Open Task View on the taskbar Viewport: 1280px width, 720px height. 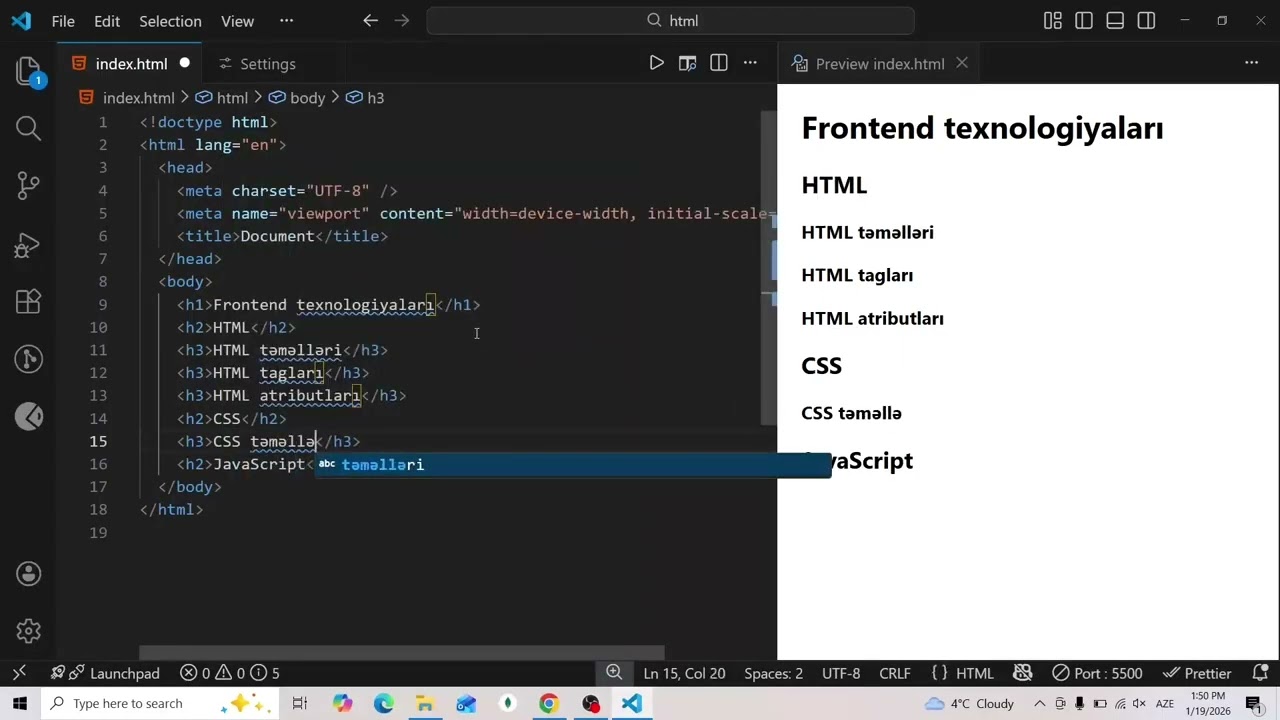(x=300, y=703)
